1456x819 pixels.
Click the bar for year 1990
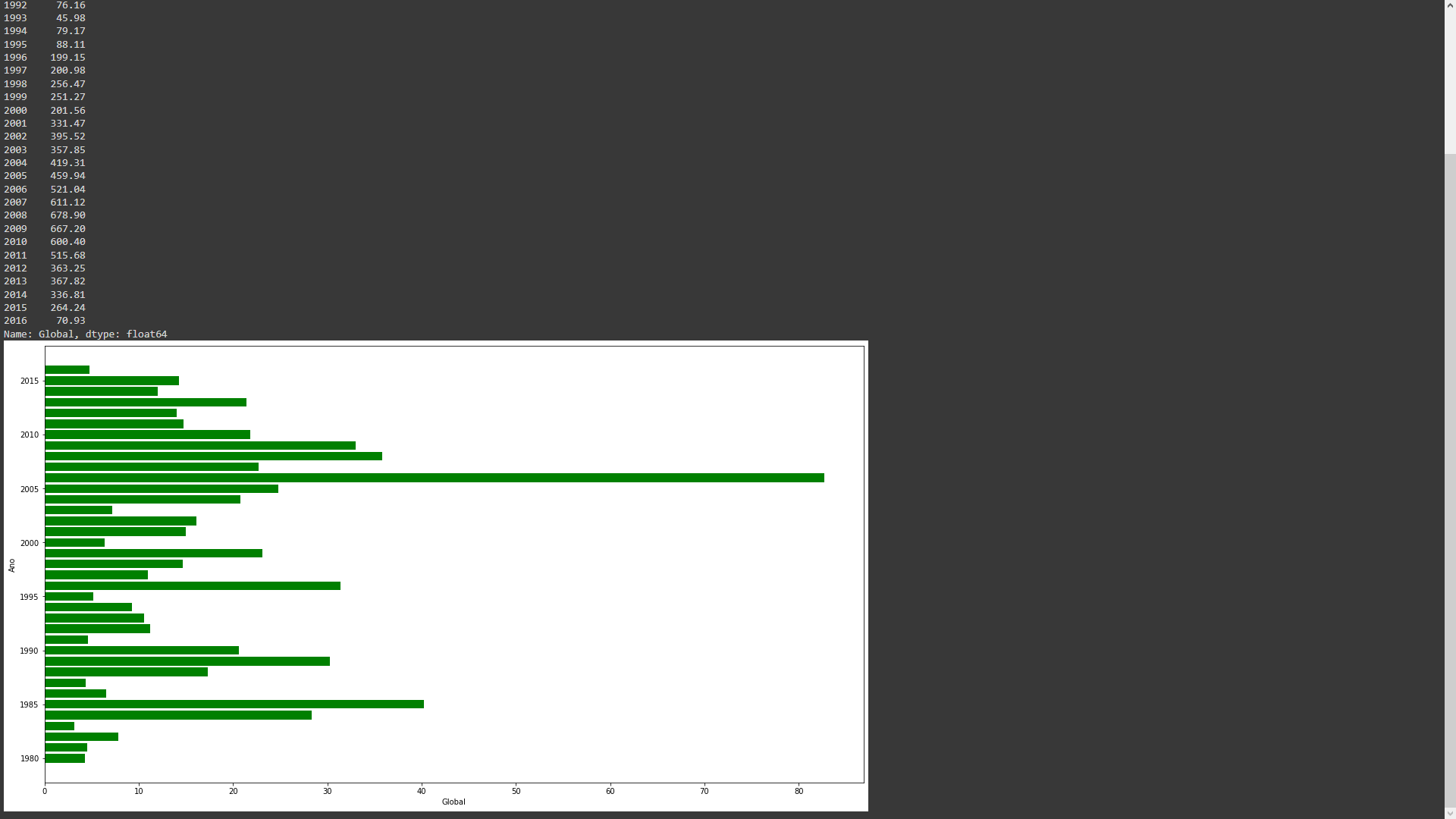[140, 650]
